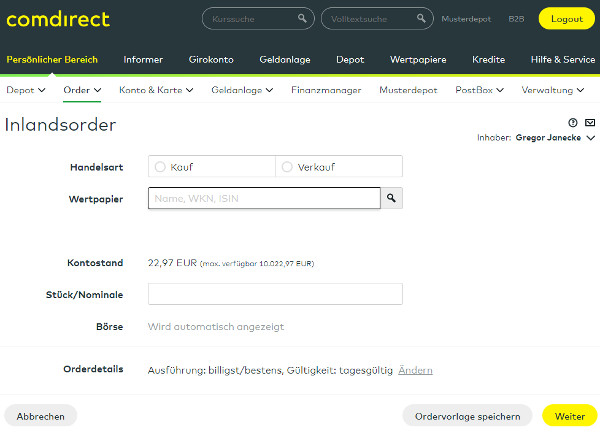
Task: Focus the Wertpapier Name, WKN, ISIN field
Action: (264, 198)
